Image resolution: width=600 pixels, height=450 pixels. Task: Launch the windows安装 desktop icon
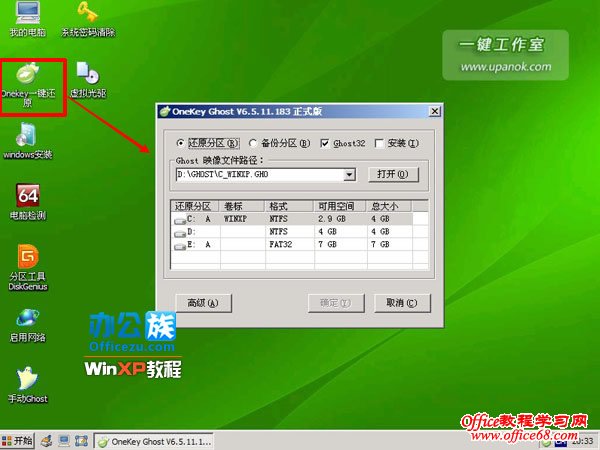(28, 141)
